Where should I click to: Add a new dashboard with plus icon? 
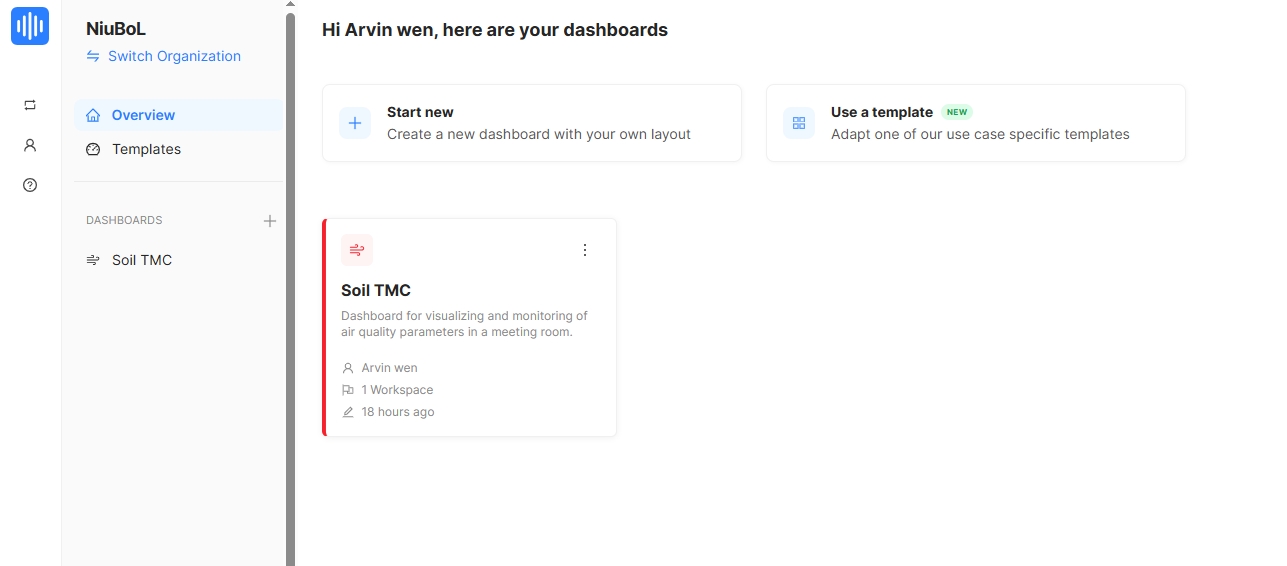[x=269, y=221]
